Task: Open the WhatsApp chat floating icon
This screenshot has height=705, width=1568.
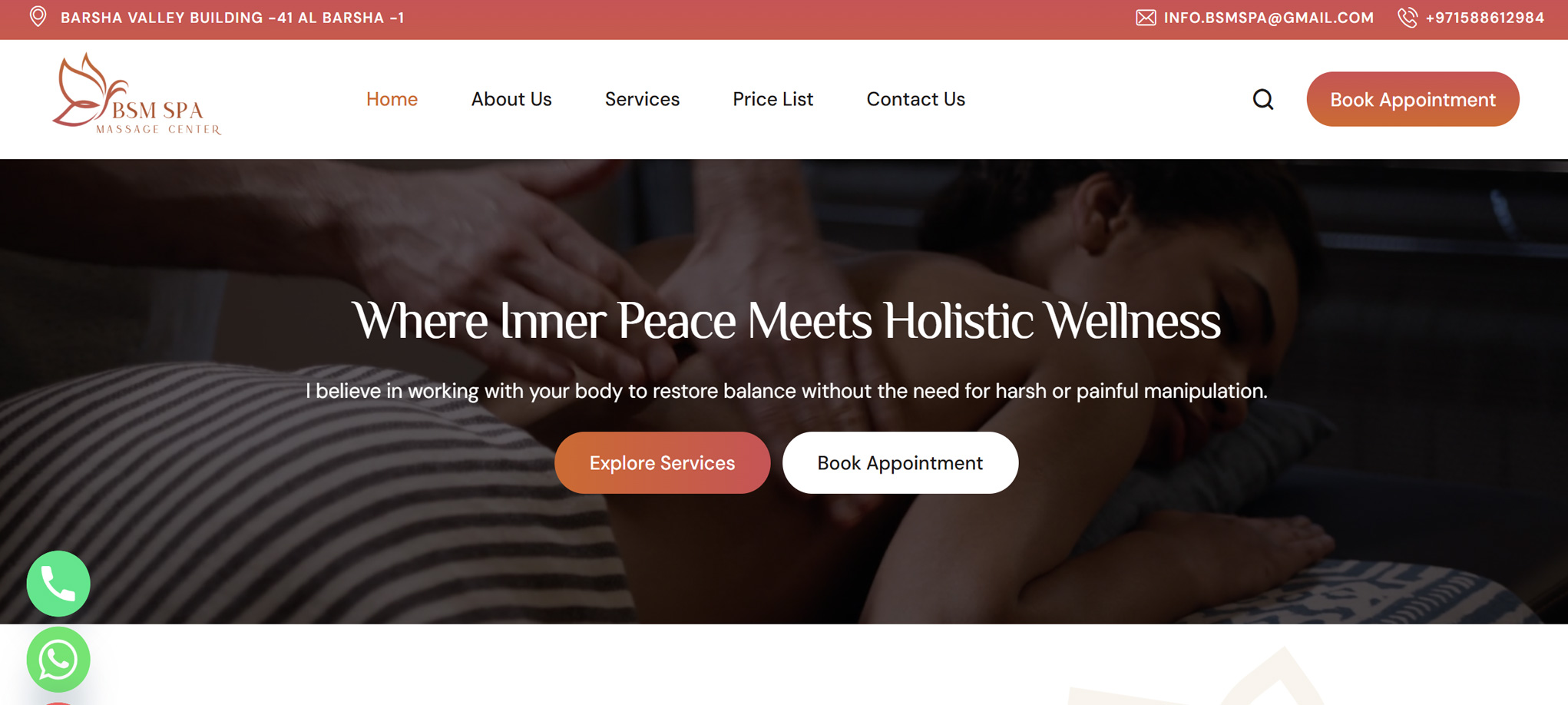Action: pyautogui.click(x=58, y=660)
